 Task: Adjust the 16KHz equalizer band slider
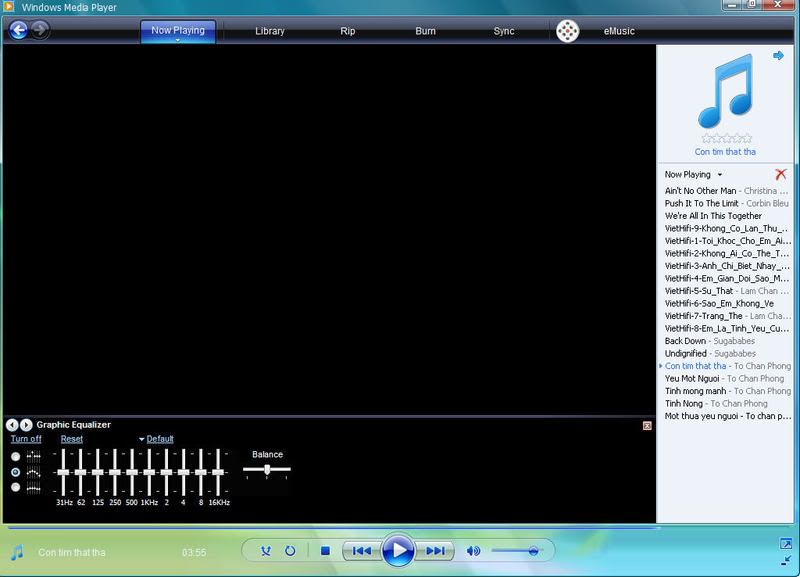pyautogui.click(x=218, y=472)
